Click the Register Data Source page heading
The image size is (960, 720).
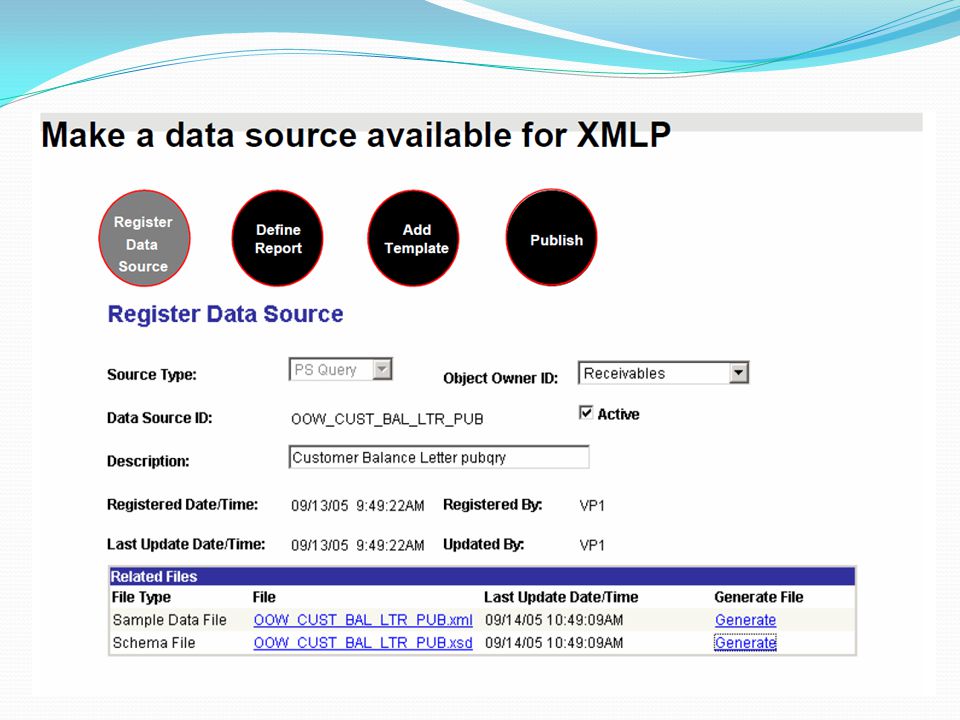(225, 314)
